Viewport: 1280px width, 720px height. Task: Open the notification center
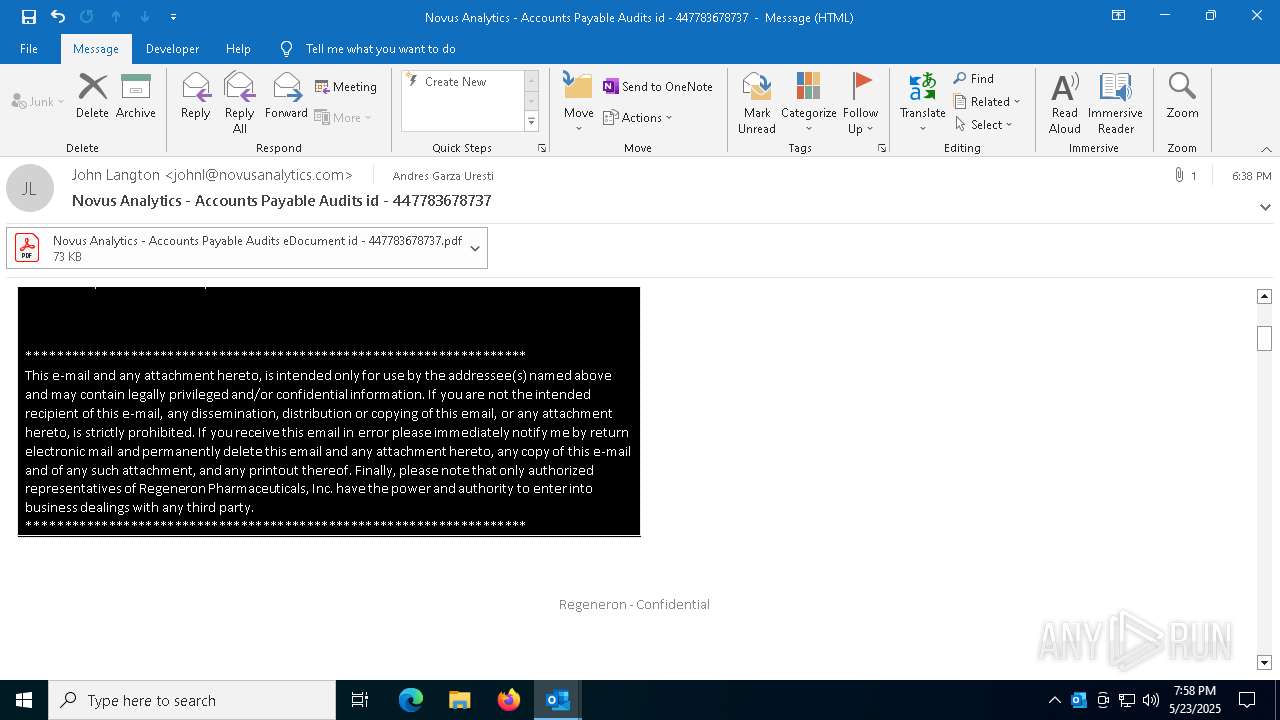1247,700
